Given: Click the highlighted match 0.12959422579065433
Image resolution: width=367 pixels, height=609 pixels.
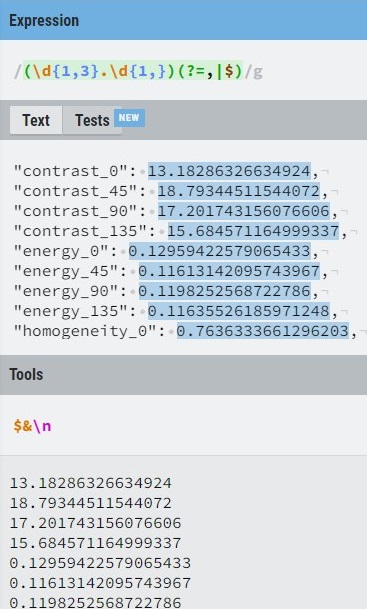Looking at the screenshot, I should [x=220, y=251].
